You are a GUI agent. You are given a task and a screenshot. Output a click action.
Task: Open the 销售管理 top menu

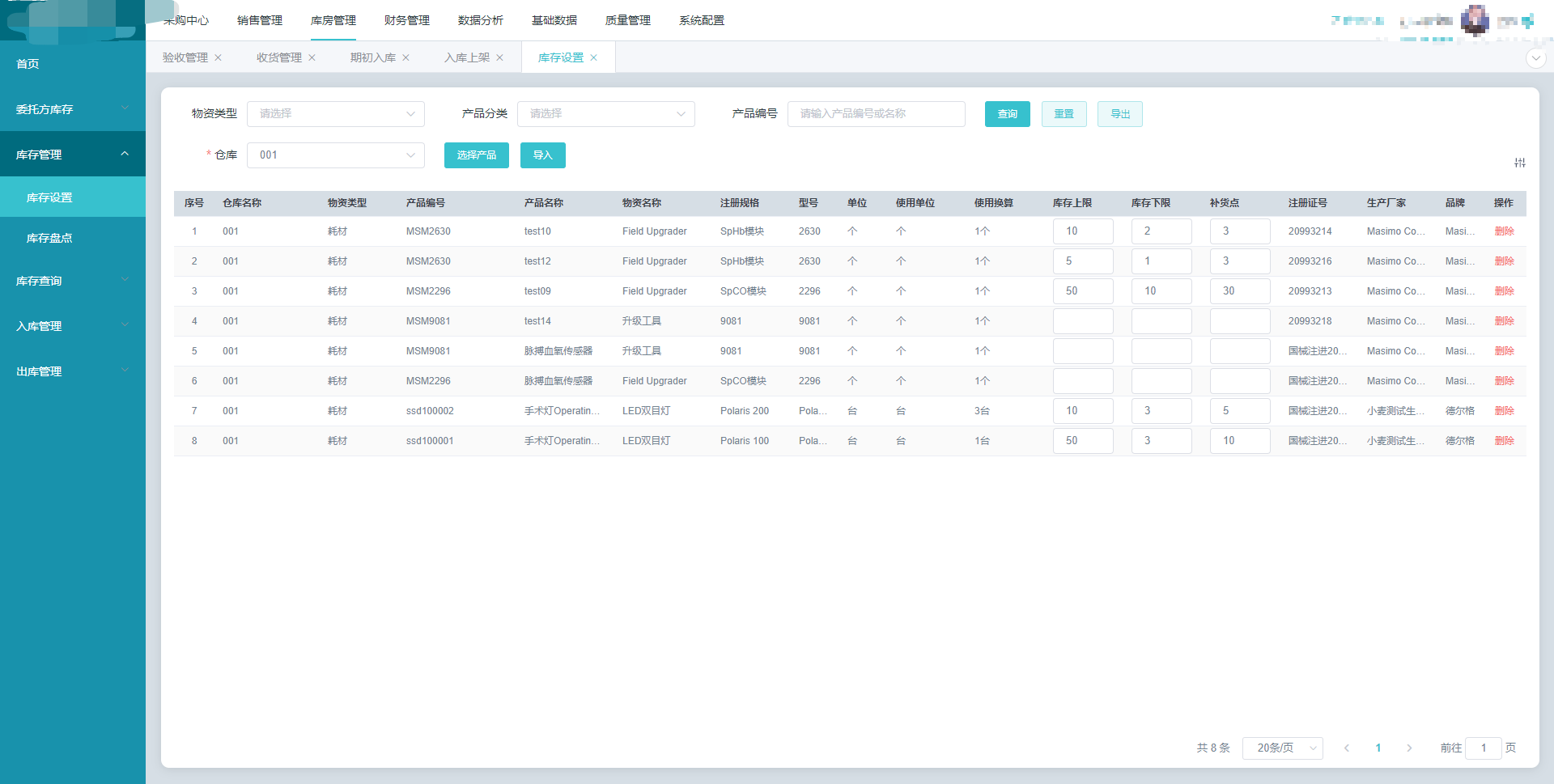260,20
